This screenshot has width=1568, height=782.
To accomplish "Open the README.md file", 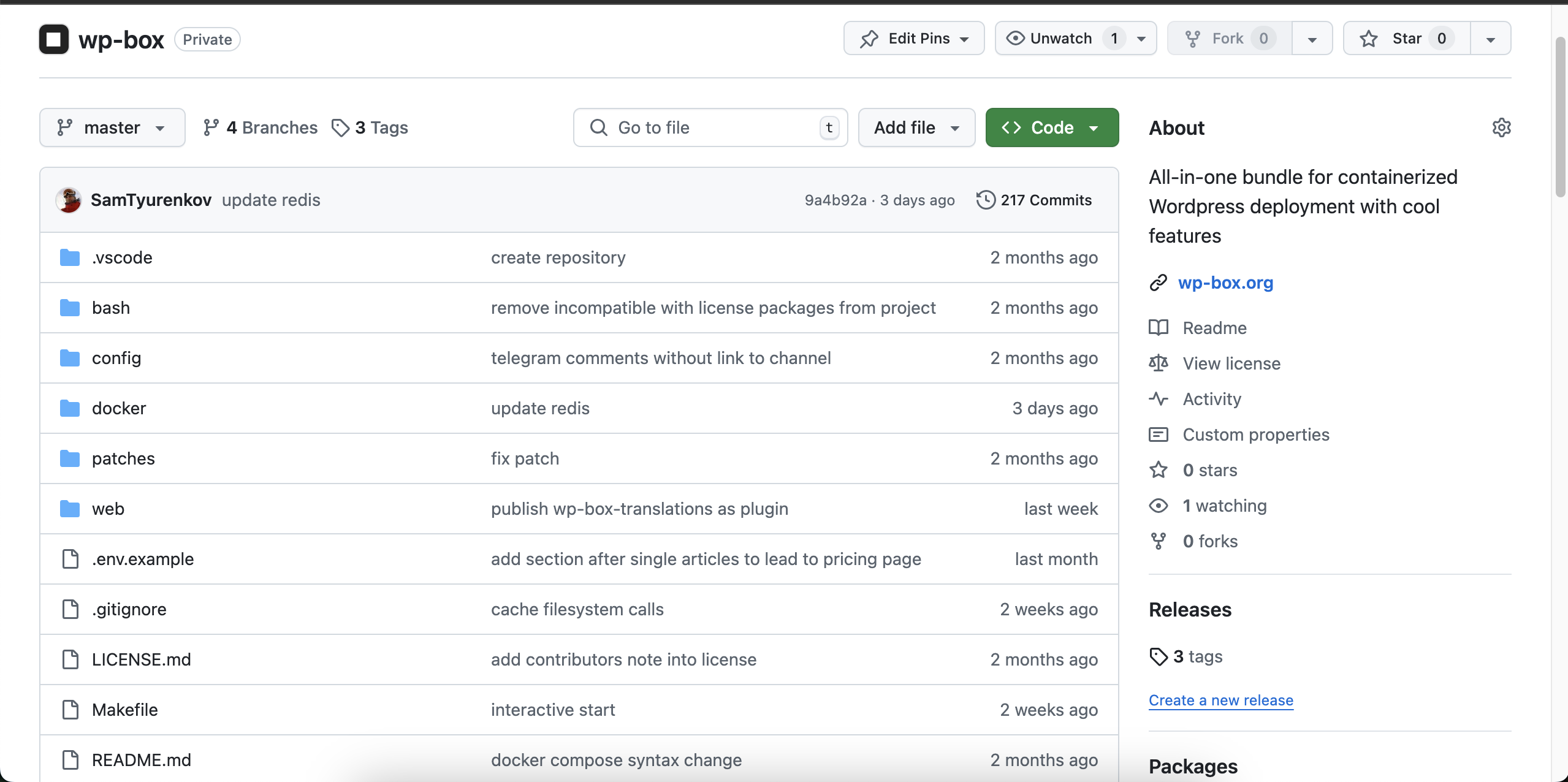I will [x=142, y=760].
